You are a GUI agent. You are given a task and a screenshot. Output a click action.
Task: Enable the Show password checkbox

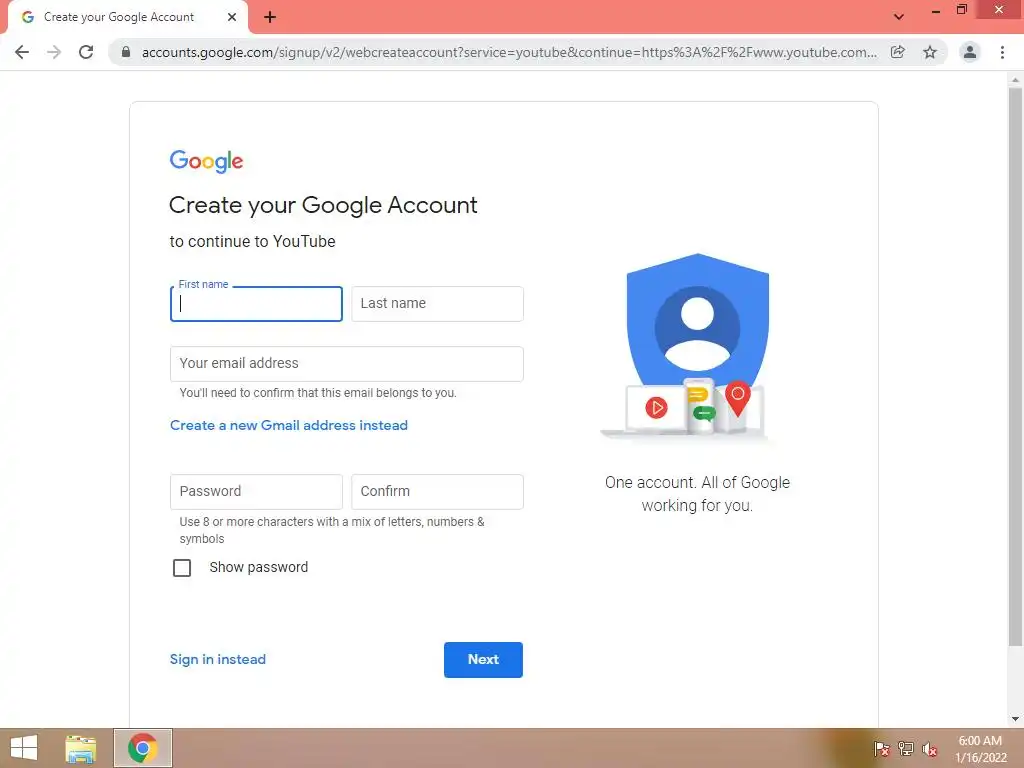pyautogui.click(x=182, y=568)
